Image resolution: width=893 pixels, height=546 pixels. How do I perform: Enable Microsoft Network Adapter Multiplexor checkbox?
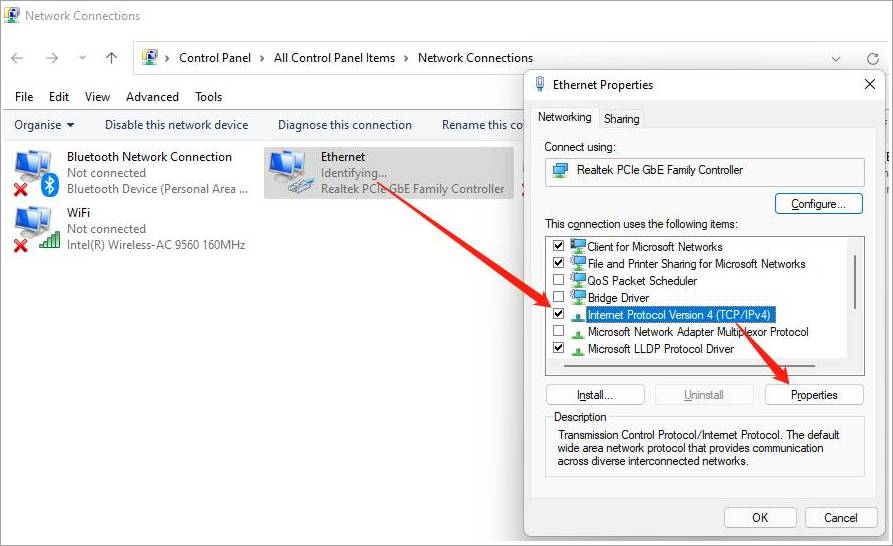point(558,331)
